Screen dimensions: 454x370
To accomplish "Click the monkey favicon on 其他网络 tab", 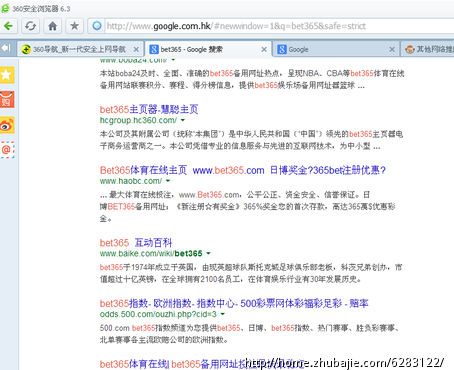I will pyautogui.click(x=410, y=49).
